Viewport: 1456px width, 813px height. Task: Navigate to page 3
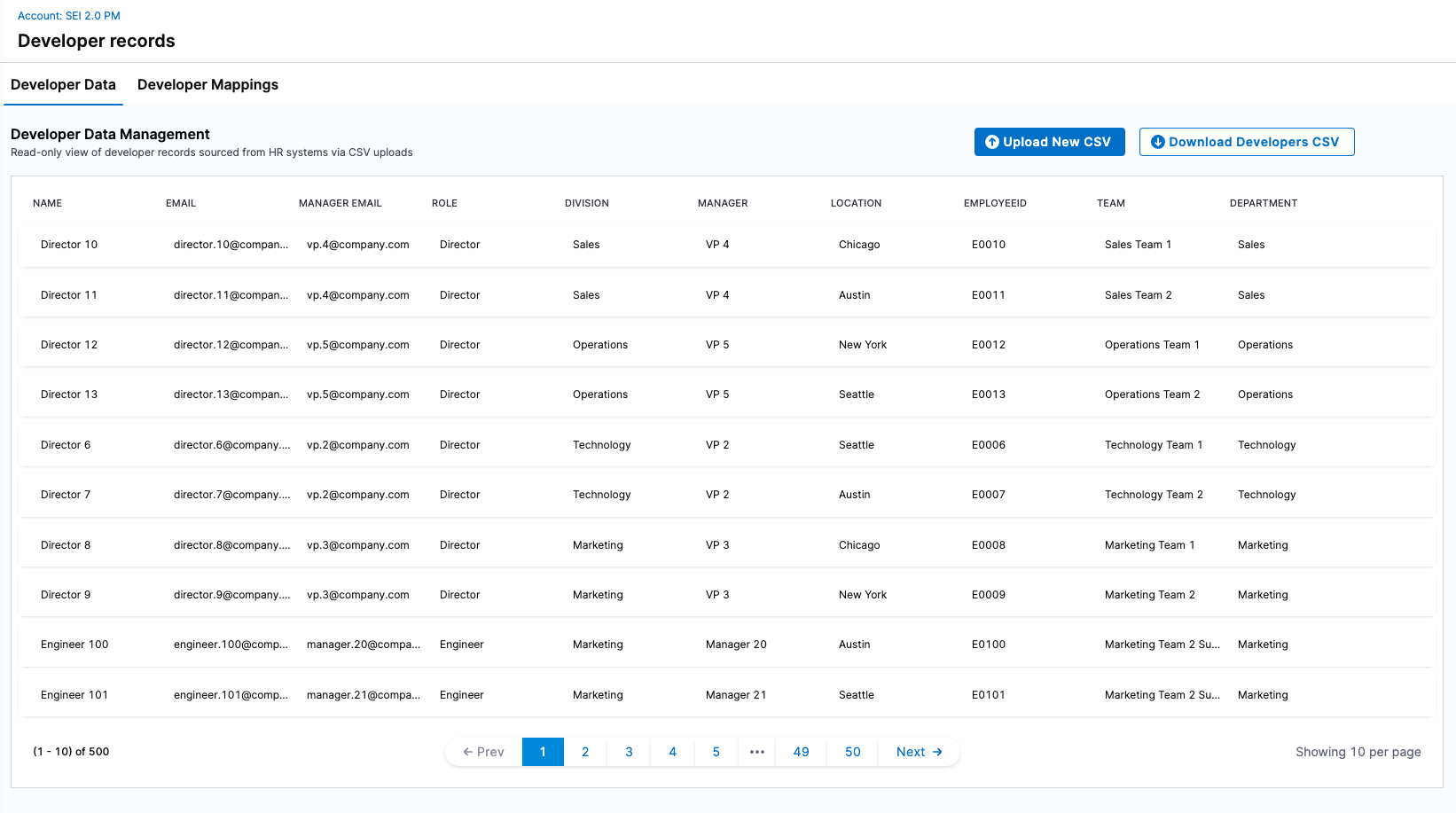click(629, 752)
